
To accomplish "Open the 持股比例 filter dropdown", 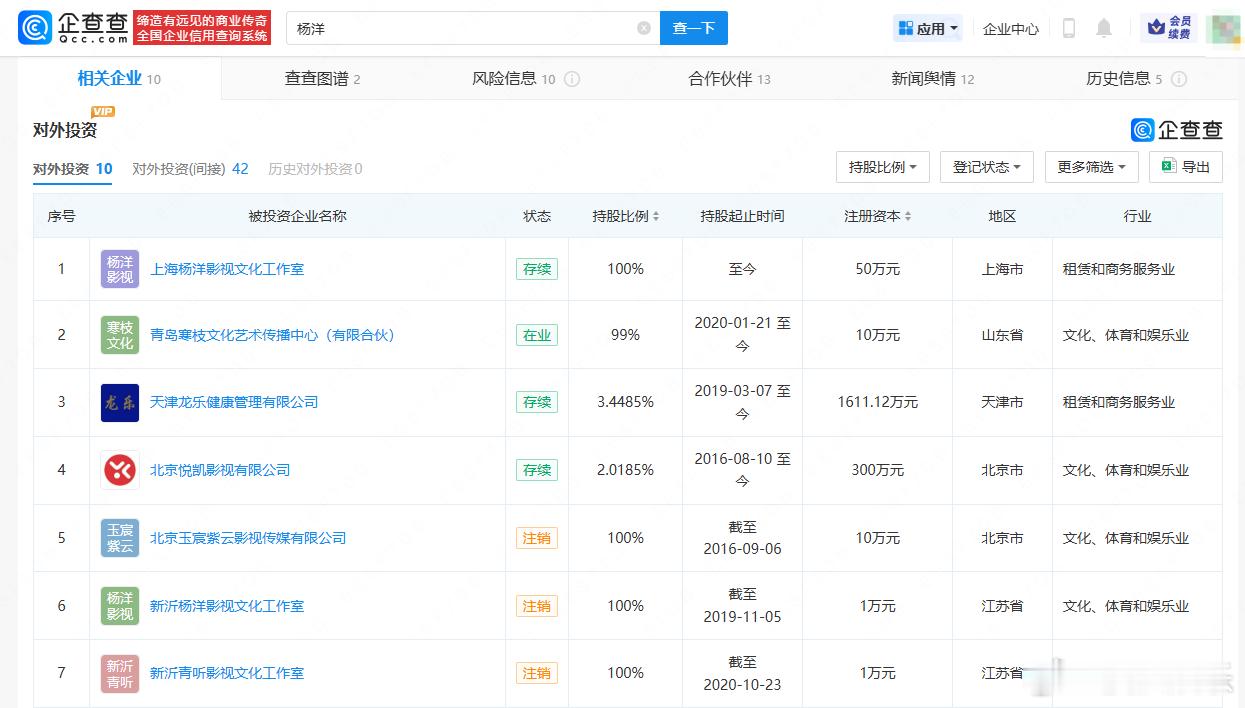I will coord(883,167).
